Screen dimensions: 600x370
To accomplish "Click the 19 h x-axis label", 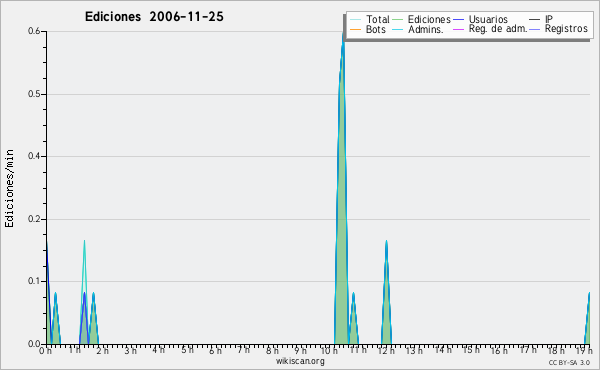I will tap(584, 350).
